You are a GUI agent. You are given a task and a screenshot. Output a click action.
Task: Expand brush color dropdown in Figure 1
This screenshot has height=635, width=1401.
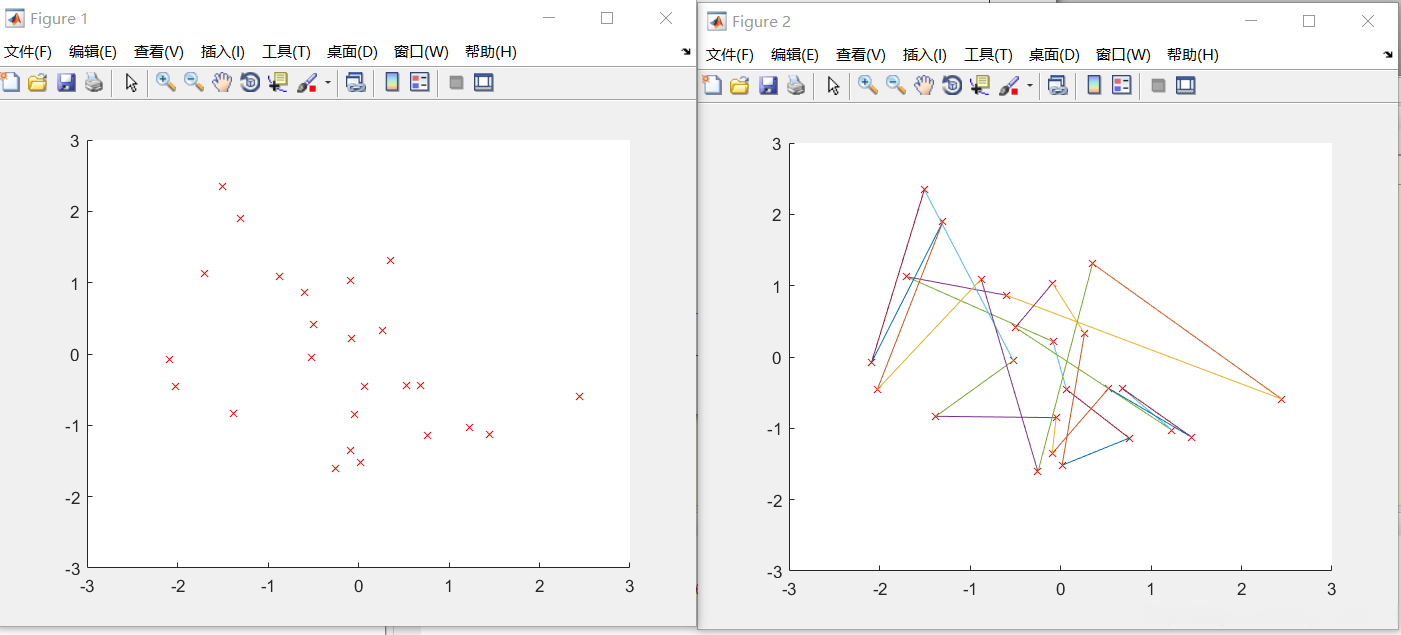pyautogui.click(x=328, y=83)
